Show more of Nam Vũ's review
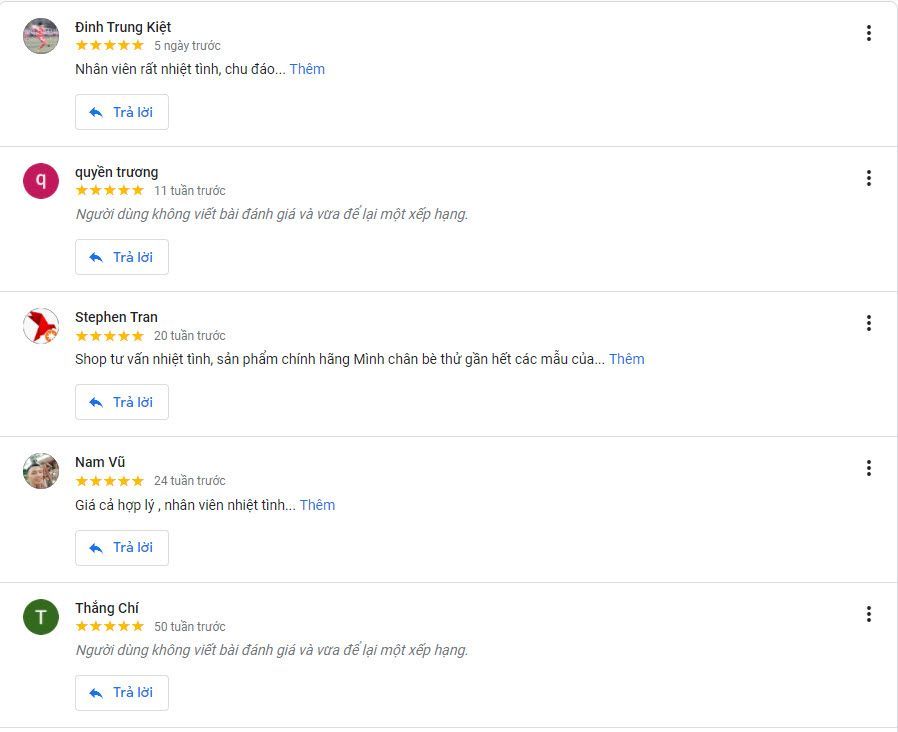Viewport: 898px width, 732px height. (317, 505)
